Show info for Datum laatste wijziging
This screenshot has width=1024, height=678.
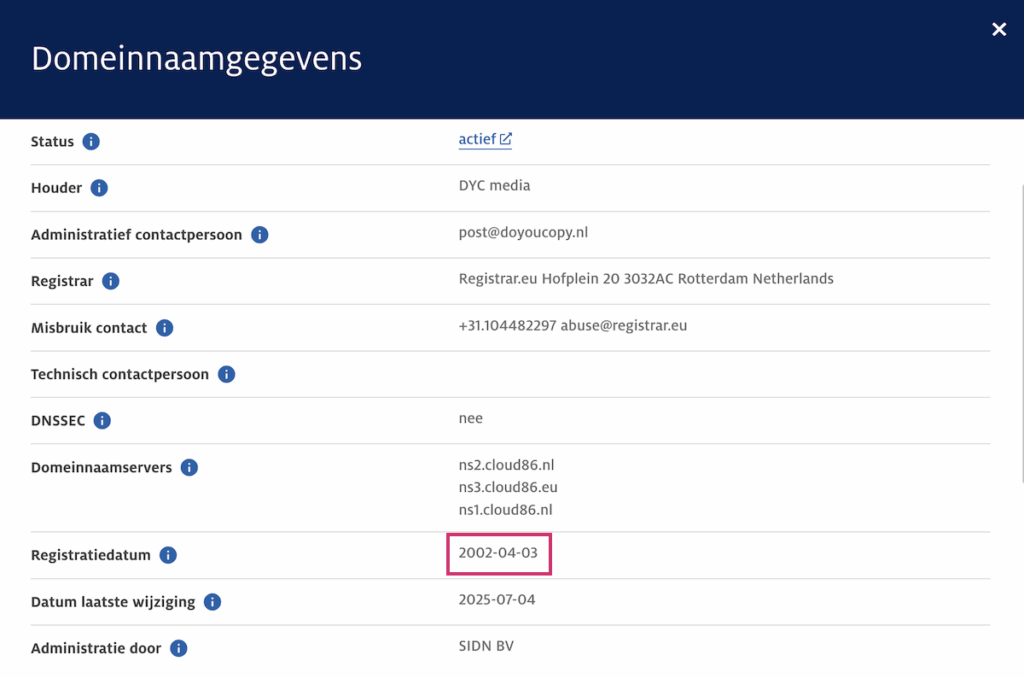coord(212,602)
